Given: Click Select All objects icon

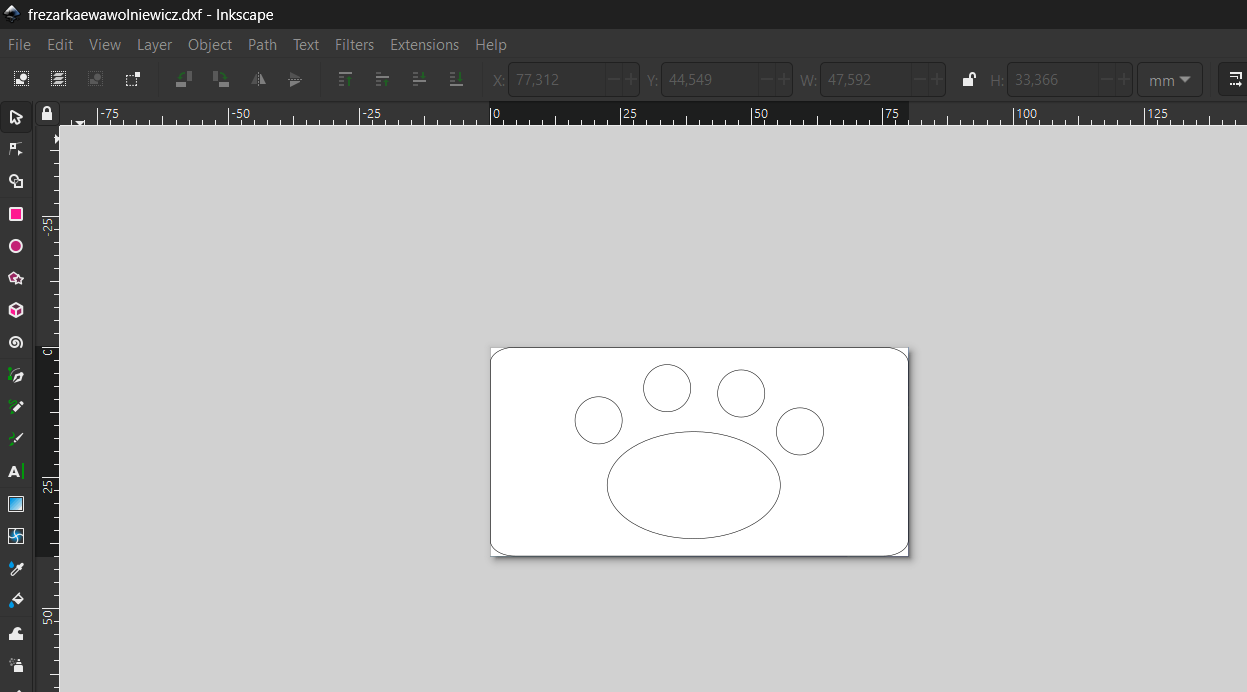Looking at the screenshot, I should 21,79.
